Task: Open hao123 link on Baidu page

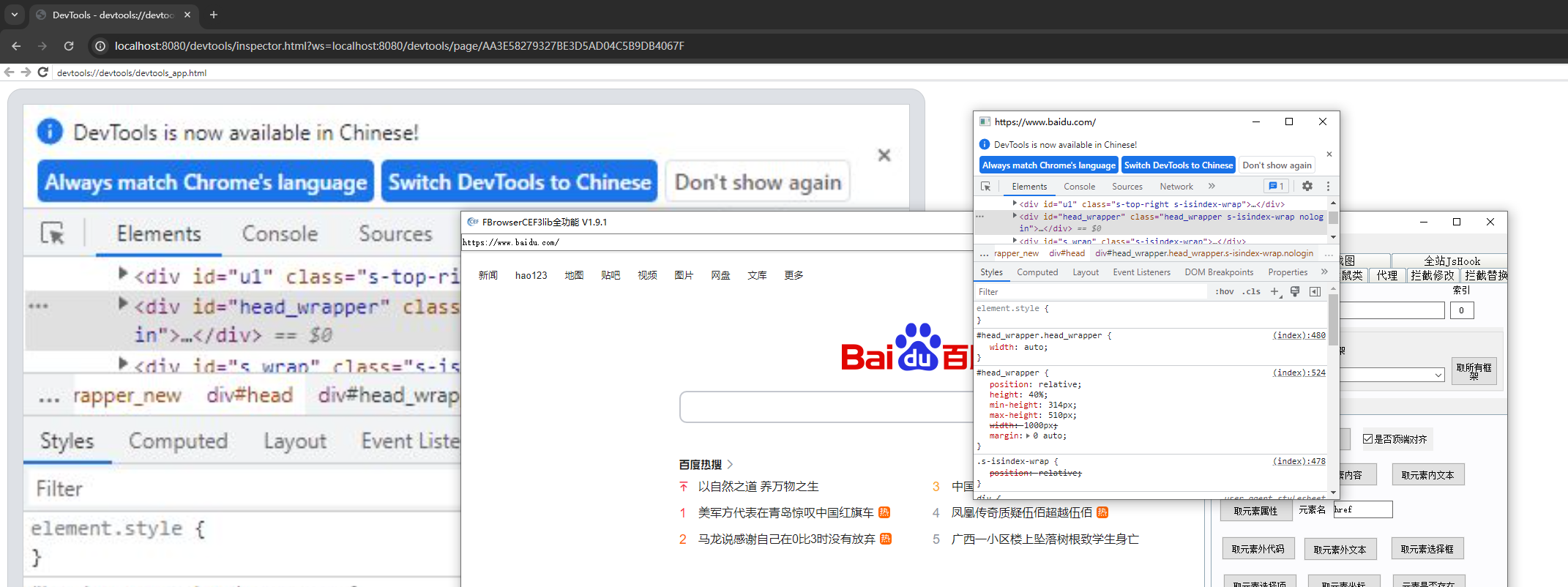Action: click(x=531, y=275)
